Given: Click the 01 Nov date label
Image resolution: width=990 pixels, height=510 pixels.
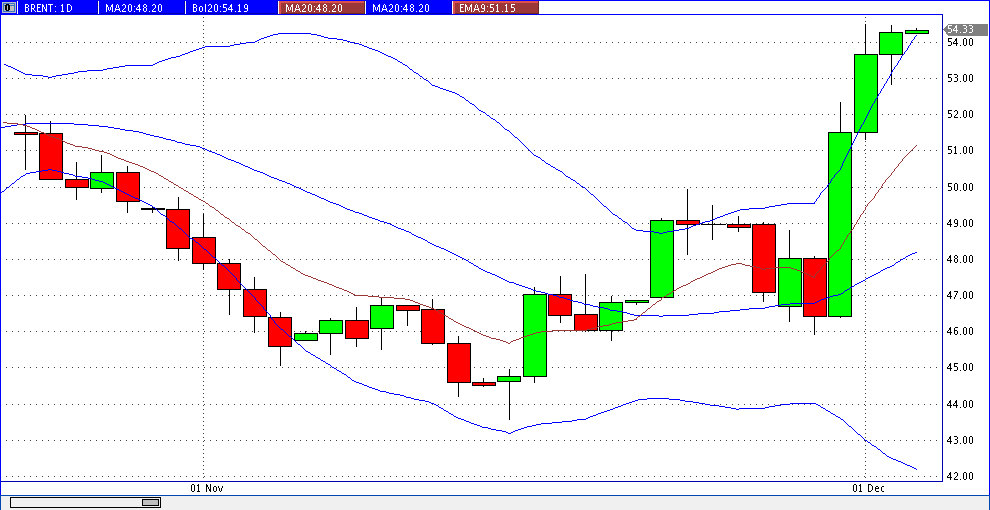Looking at the screenshot, I should click(207, 489).
